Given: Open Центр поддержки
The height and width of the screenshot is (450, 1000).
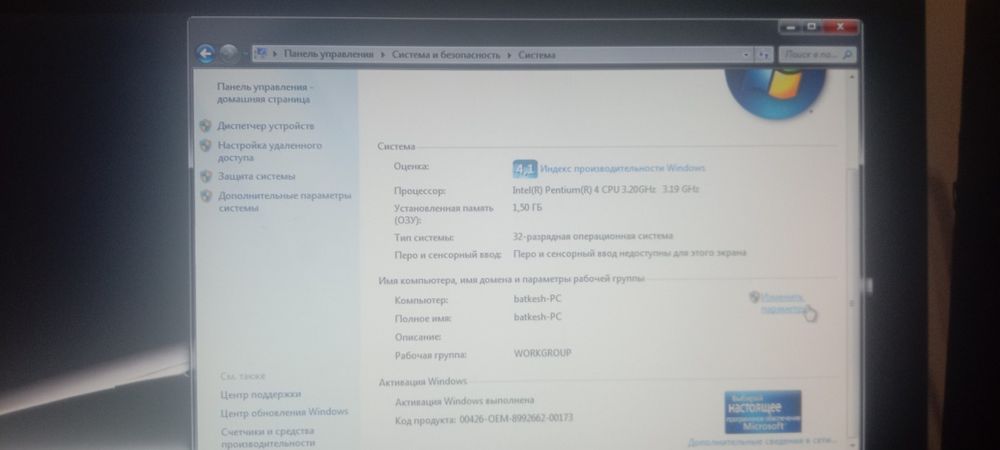Looking at the screenshot, I should pos(260,395).
